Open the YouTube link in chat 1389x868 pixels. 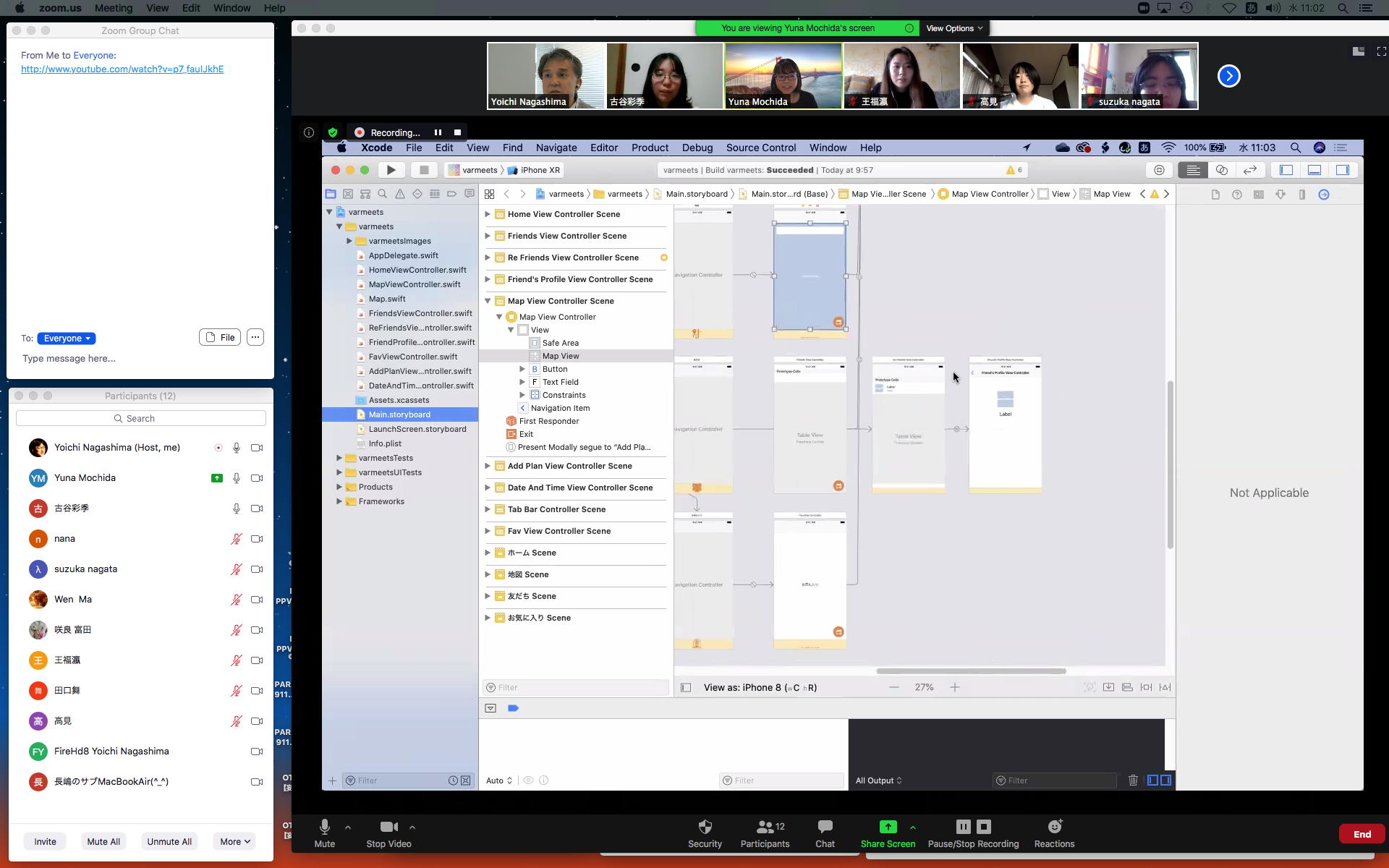[x=122, y=69]
